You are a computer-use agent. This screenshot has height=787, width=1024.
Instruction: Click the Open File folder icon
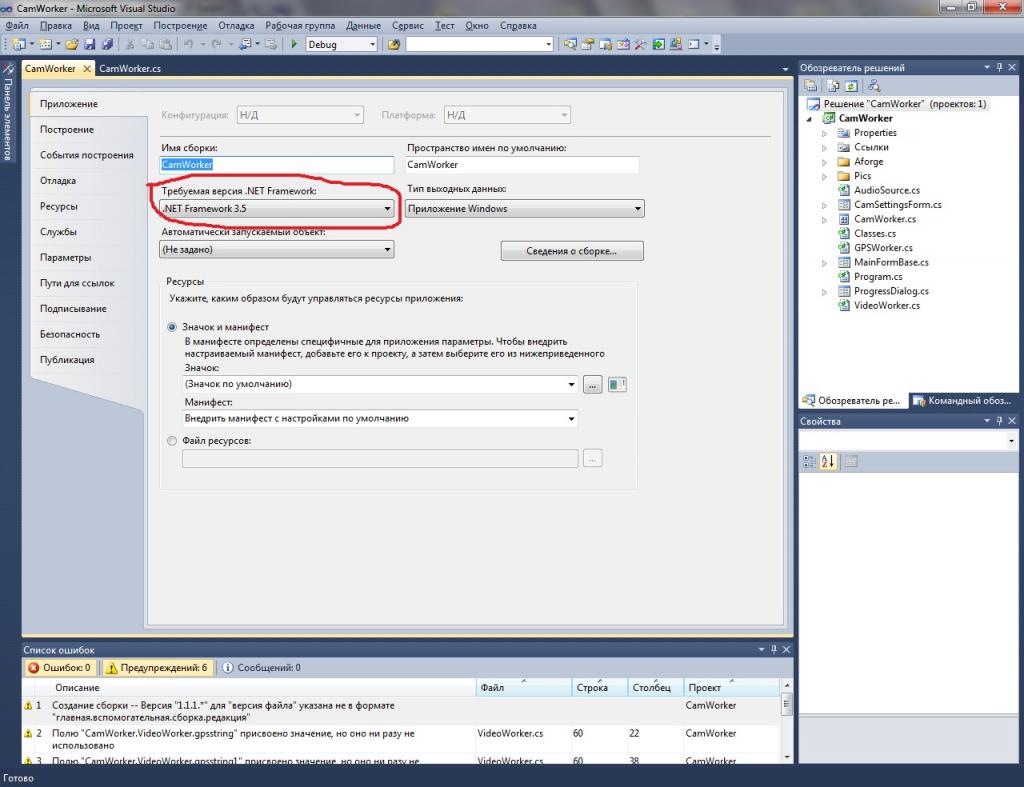(x=72, y=44)
